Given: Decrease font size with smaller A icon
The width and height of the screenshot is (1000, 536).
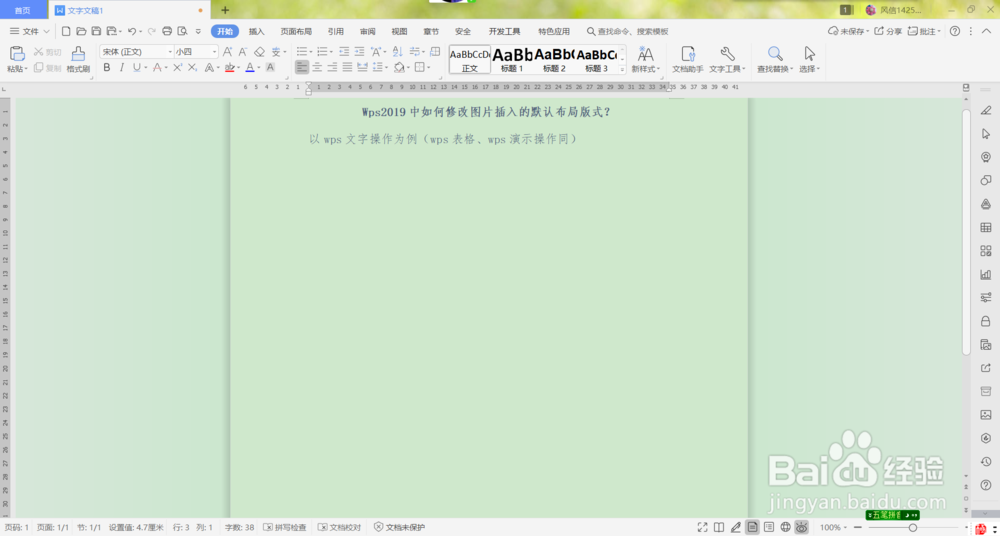Looking at the screenshot, I should pos(243,52).
